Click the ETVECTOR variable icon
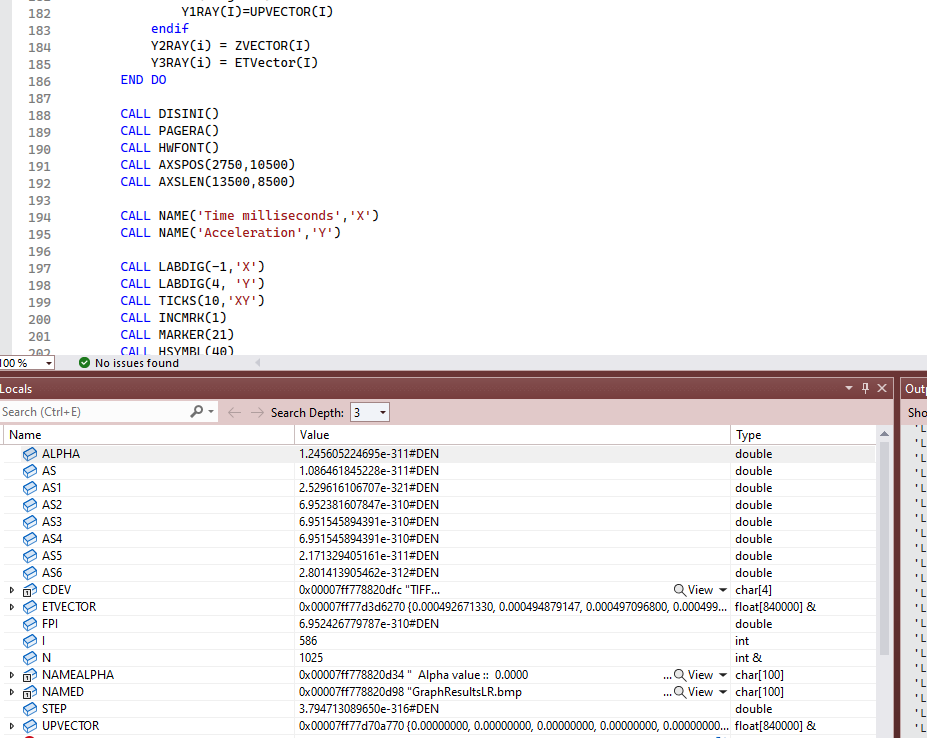Viewport: 927px width, 738px height. coord(30,607)
